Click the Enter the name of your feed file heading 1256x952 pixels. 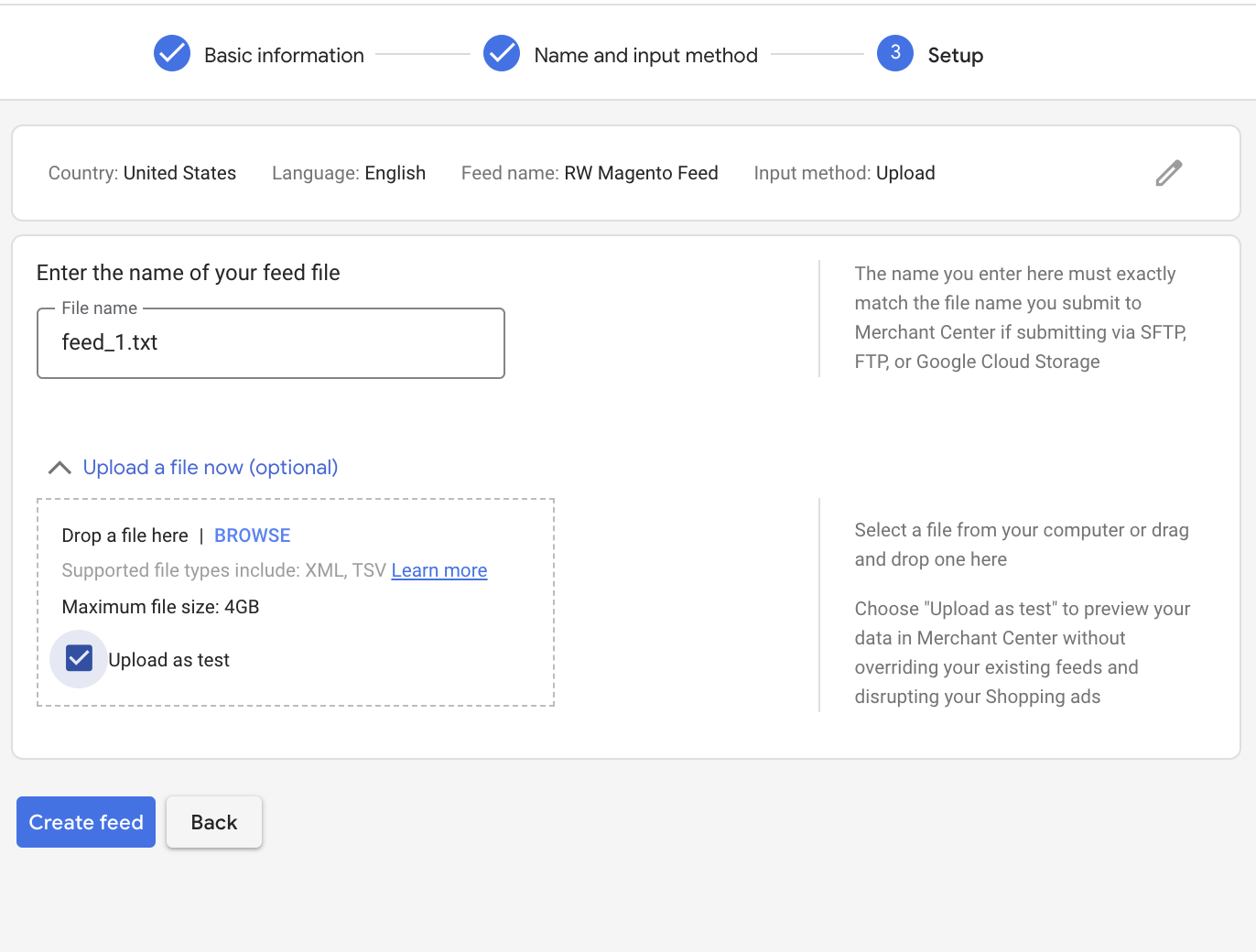189,273
